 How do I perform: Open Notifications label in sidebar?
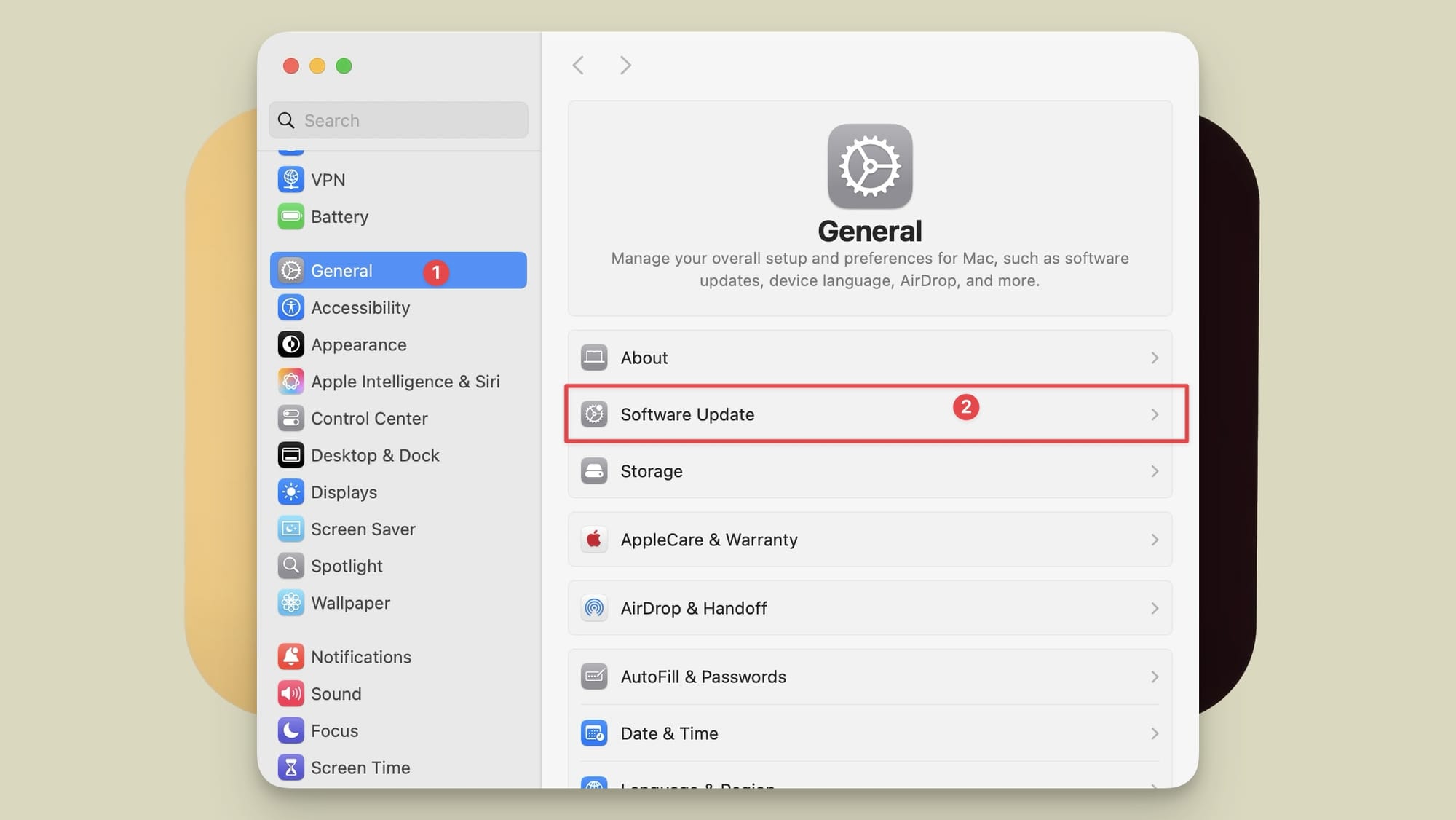coord(361,657)
